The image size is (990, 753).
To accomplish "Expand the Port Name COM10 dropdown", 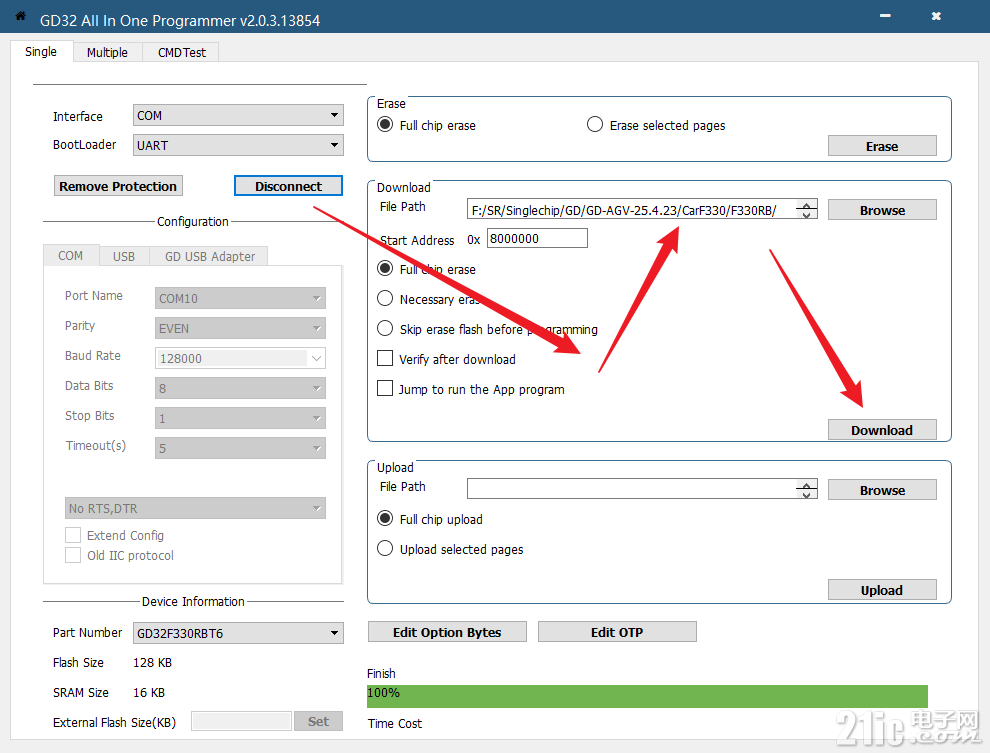I will tap(240, 298).
